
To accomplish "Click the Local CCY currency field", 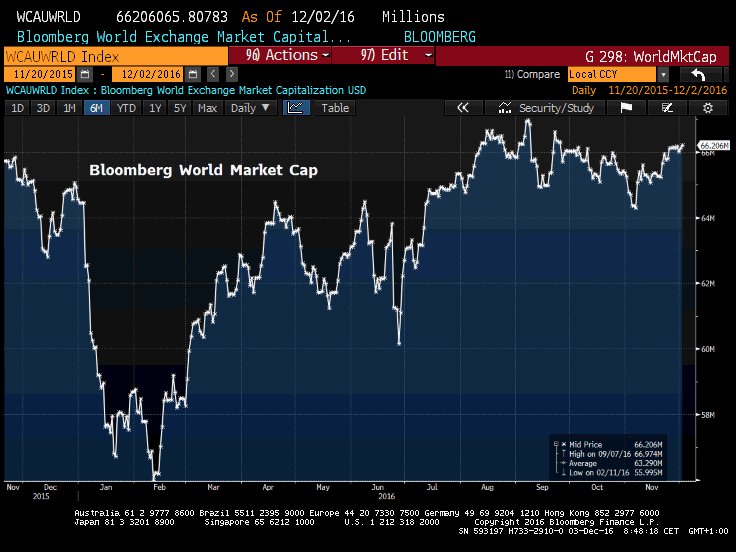I will (x=612, y=75).
